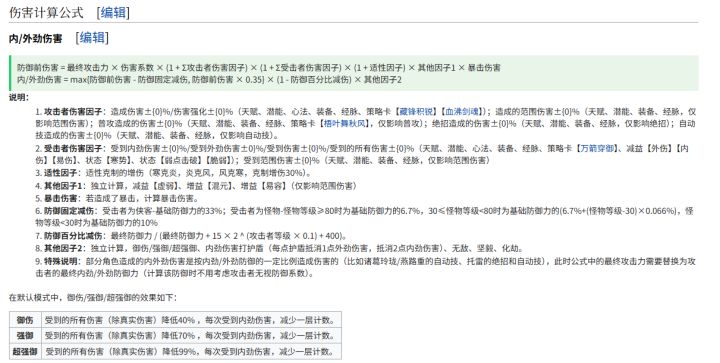Click 编辑 link beside 伤害计算公式 heading
The height and width of the screenshot is (363, 720).
coord(113,12)
